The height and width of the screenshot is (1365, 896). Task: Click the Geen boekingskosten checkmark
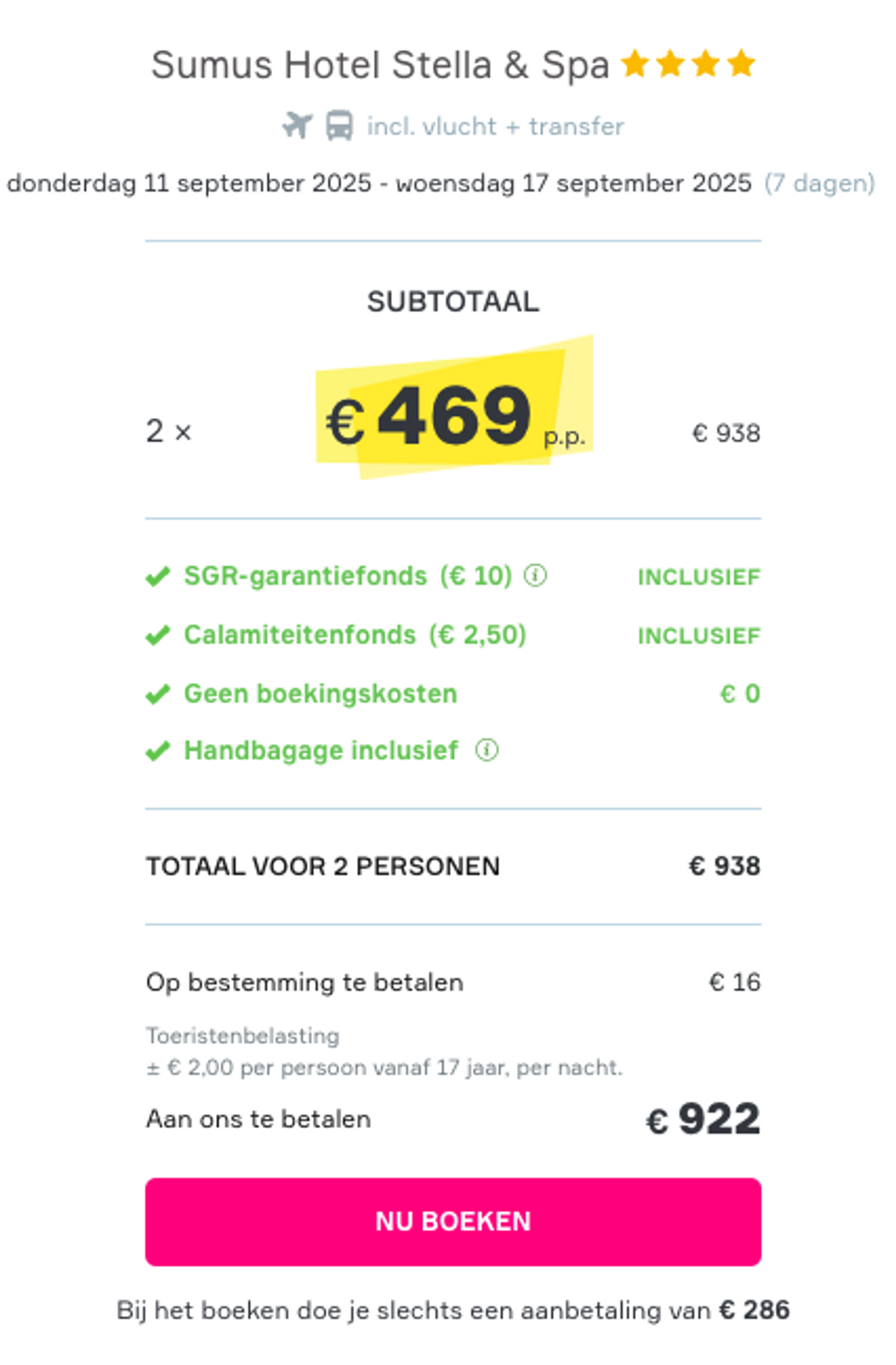click(x=158, y=694)
